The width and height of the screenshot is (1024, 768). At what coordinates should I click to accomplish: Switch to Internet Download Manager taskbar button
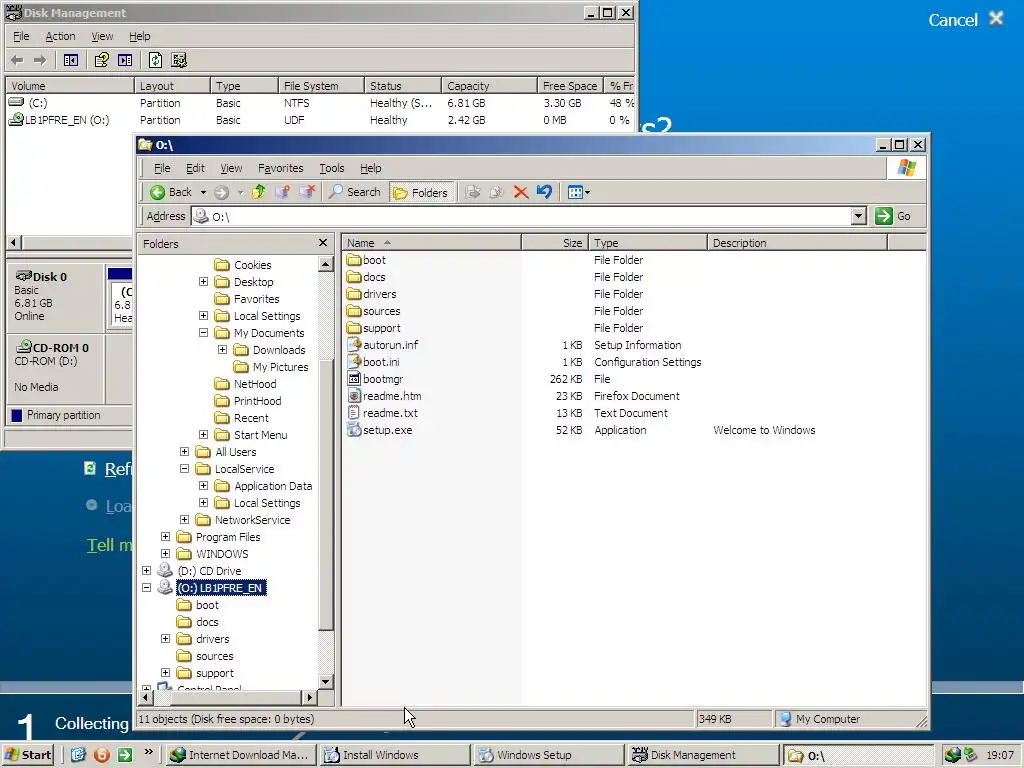[241, 755]
